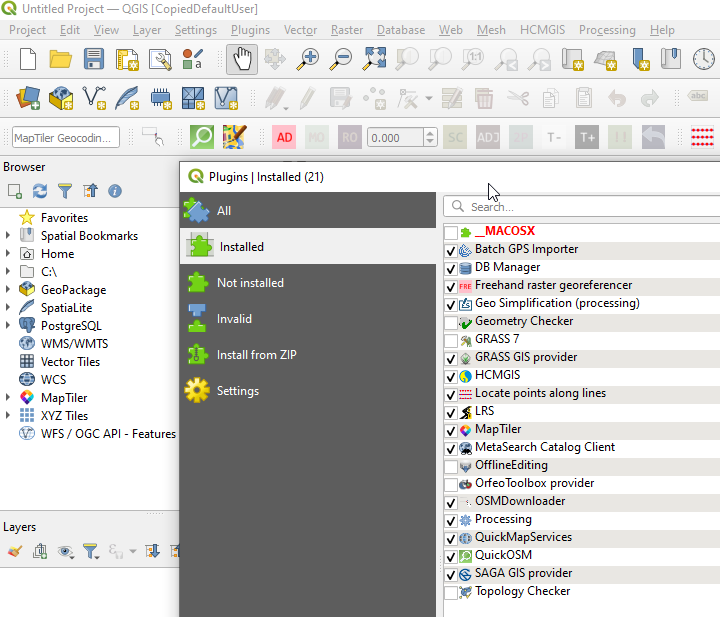Expand the C:\ drive node
This screenshot has height=617, width=720.
[x=8, y=271]
